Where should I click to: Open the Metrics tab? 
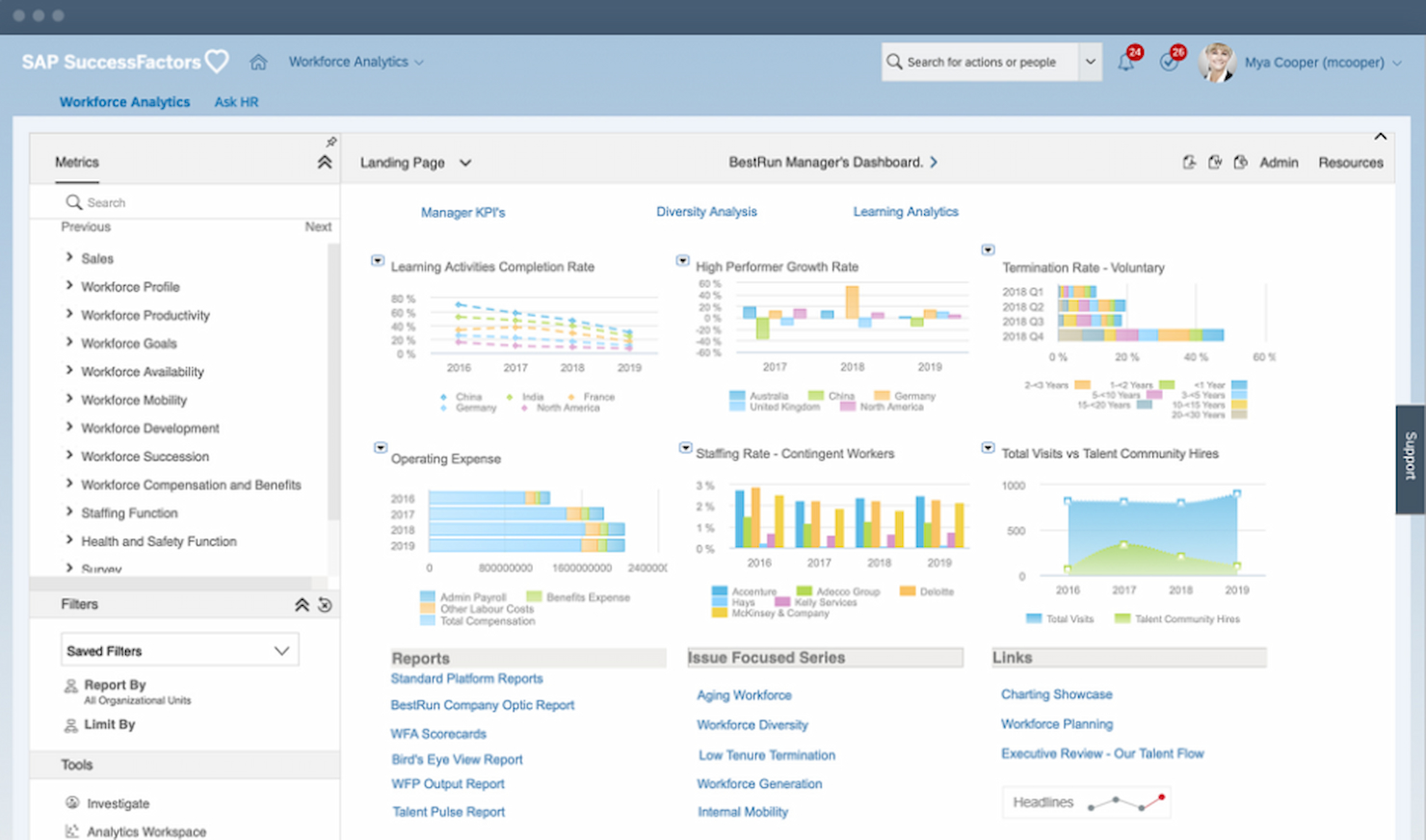tap(77, 162)
